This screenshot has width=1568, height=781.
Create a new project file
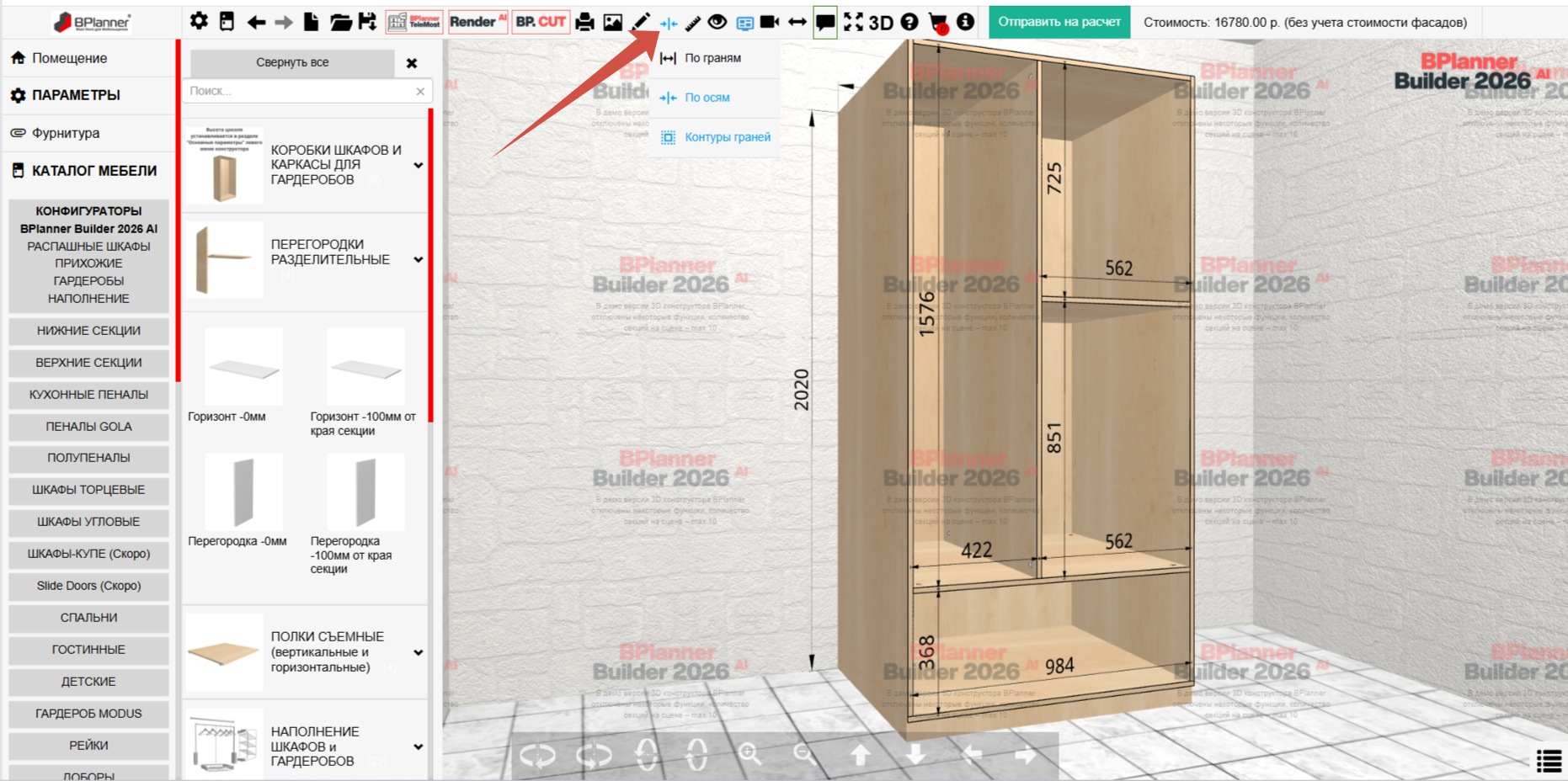(x=311, y=21)
